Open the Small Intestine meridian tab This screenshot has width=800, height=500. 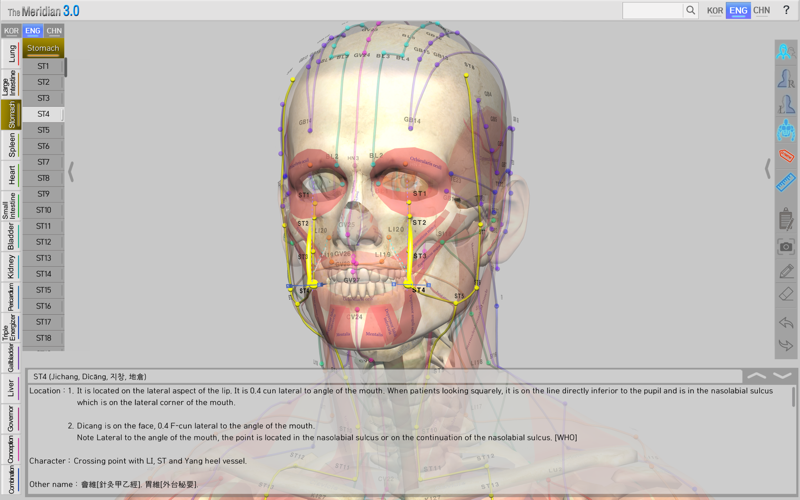(11, 206)
